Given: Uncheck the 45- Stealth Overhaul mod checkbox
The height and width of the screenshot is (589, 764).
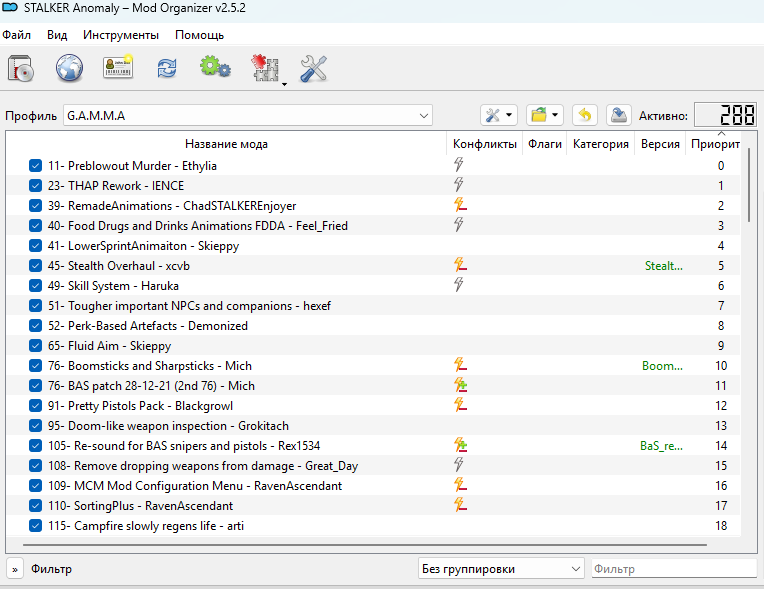Looking at the screenshot, I should click(36, 266).
